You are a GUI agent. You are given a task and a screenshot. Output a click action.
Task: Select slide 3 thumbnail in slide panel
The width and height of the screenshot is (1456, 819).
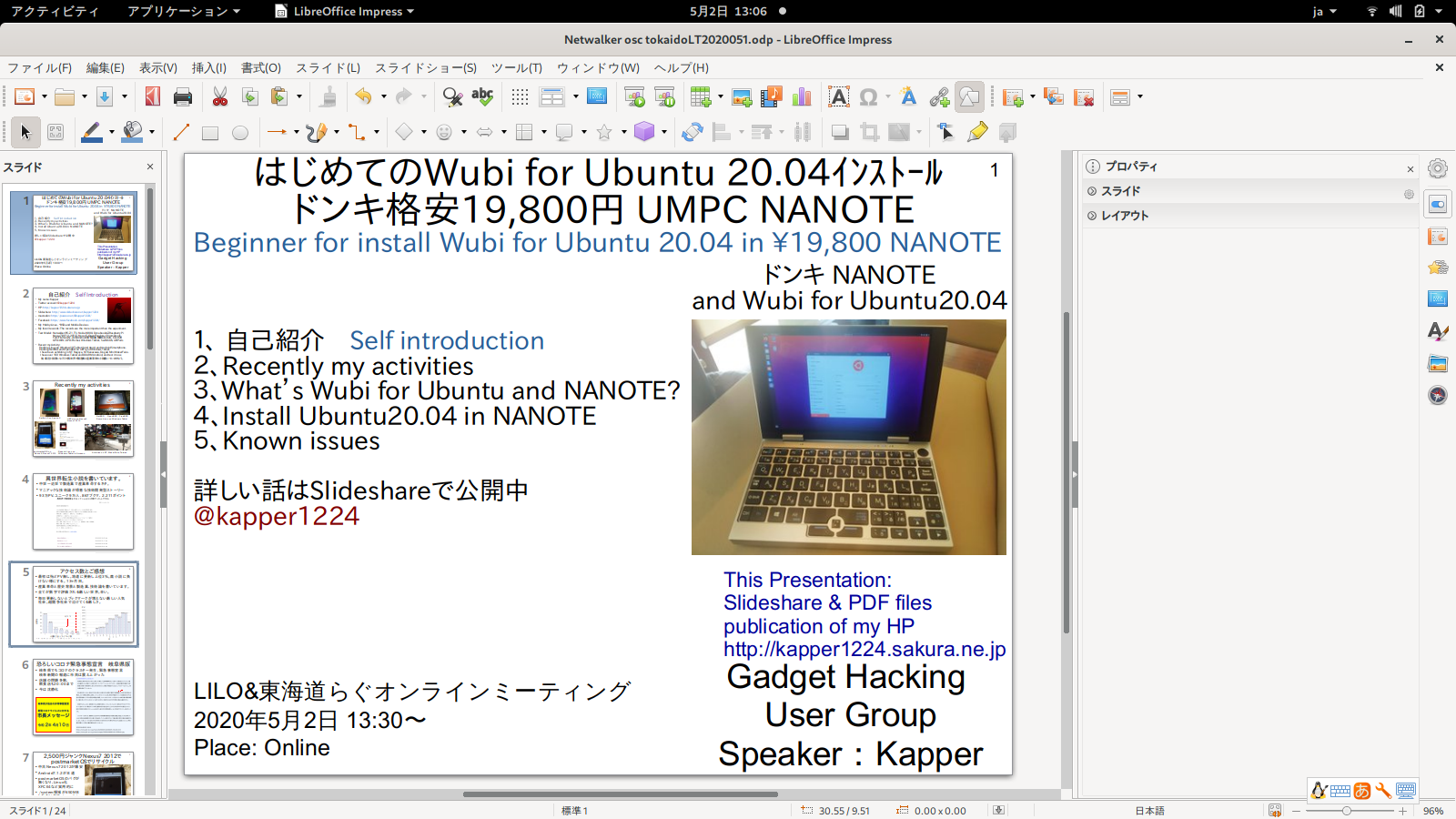pos(83,419)
